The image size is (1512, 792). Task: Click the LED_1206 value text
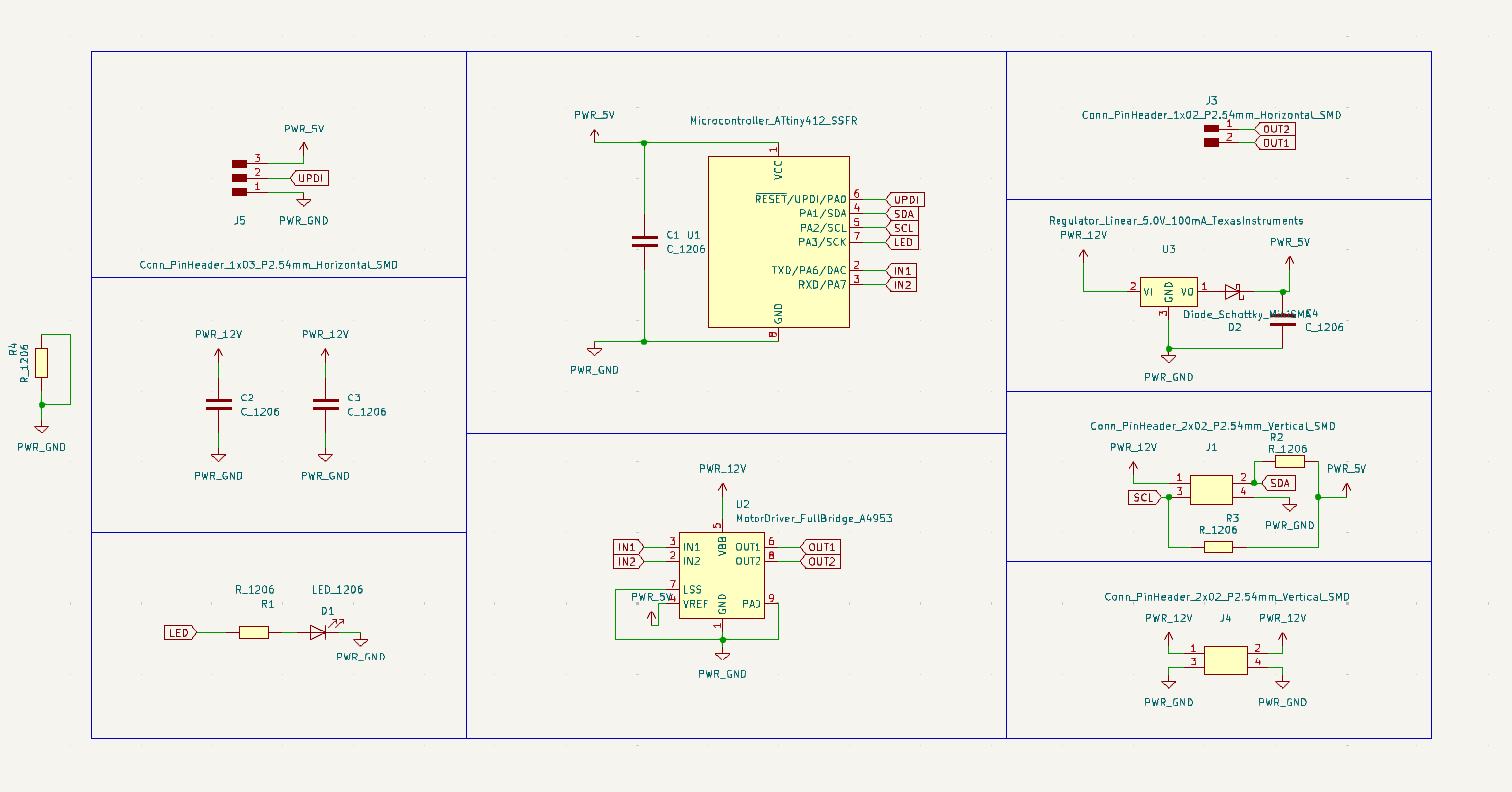click(337, 590)
